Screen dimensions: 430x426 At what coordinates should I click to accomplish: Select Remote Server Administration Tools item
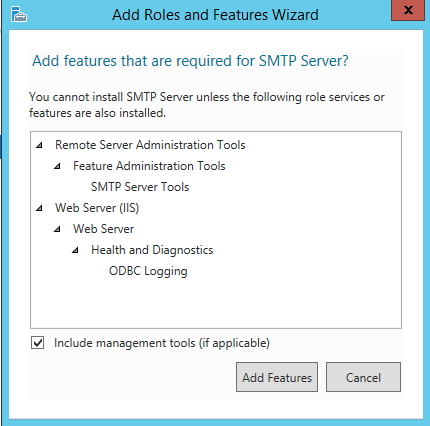(x=150, y=145)
